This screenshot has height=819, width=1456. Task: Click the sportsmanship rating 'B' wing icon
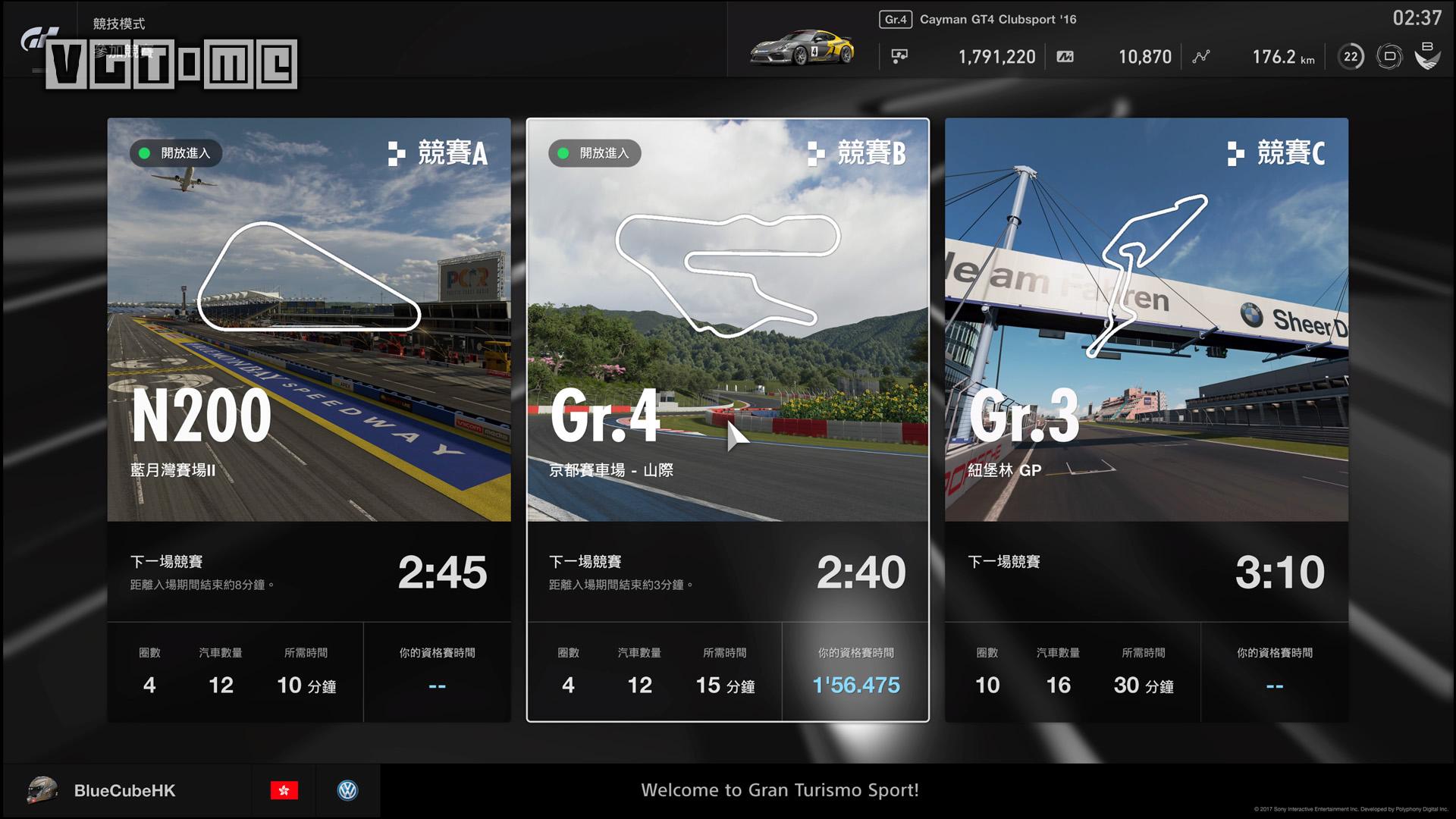coord(1430,56)
